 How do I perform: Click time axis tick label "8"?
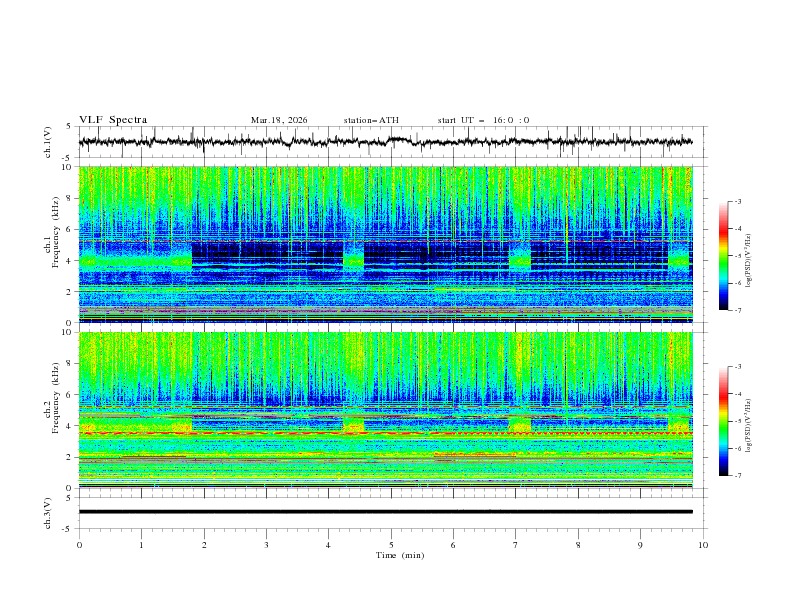tap(578, 545)
